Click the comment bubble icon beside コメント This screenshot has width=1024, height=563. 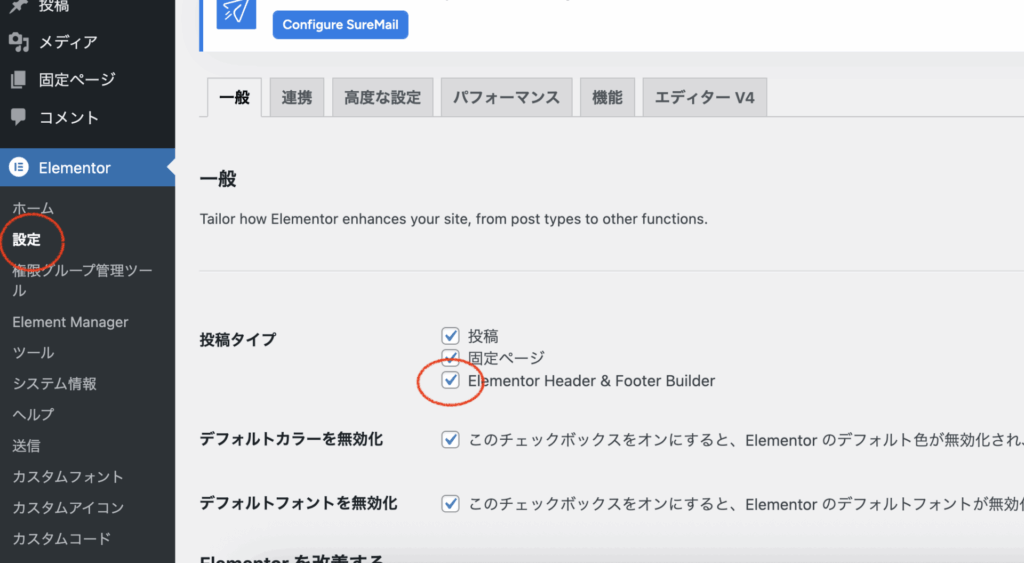(x=18, y=117)
